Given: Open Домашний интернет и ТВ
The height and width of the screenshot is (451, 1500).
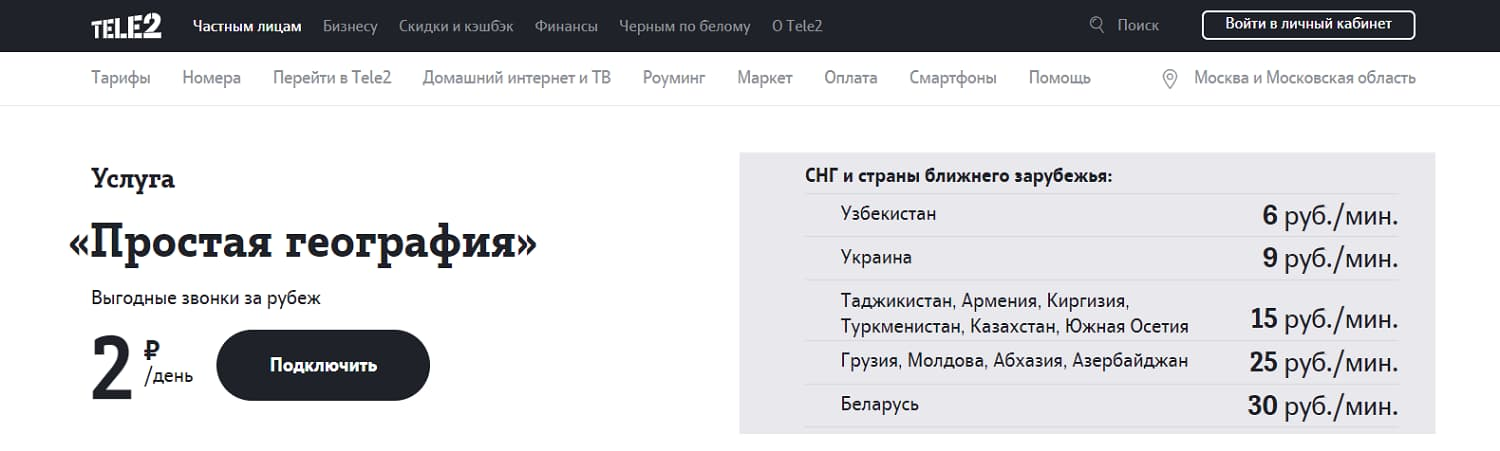Looking at the screenshot, I should [x=516, y=78].
